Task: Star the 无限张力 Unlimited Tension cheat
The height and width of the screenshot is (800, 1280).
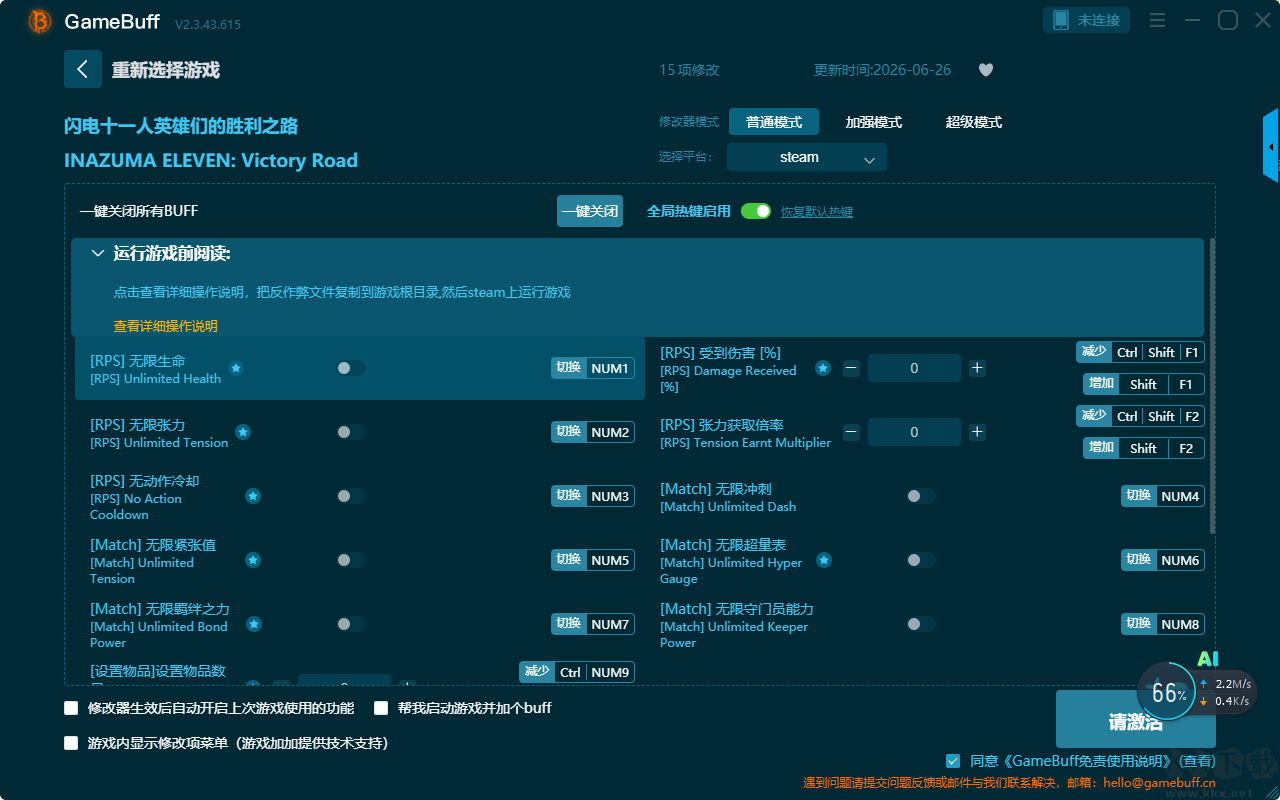Action: coord(243,432)
